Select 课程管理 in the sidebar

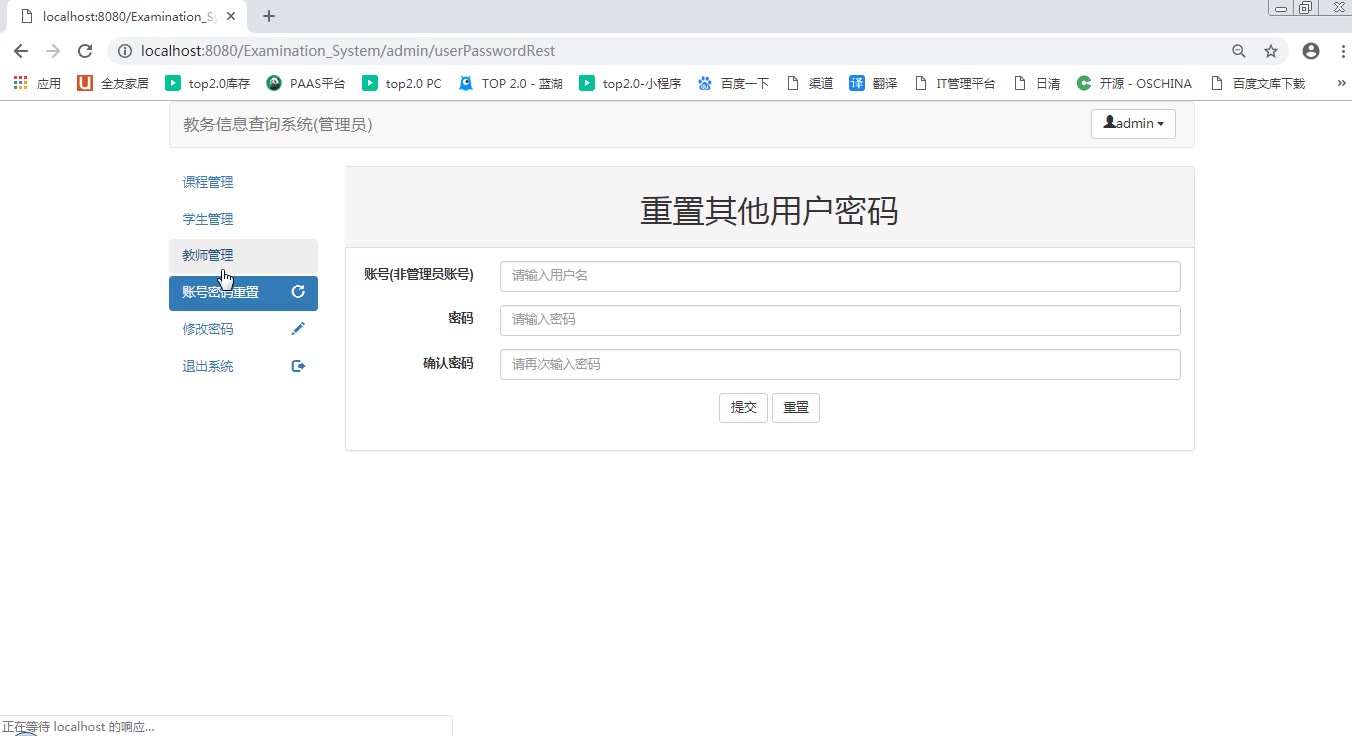point(208,182)
